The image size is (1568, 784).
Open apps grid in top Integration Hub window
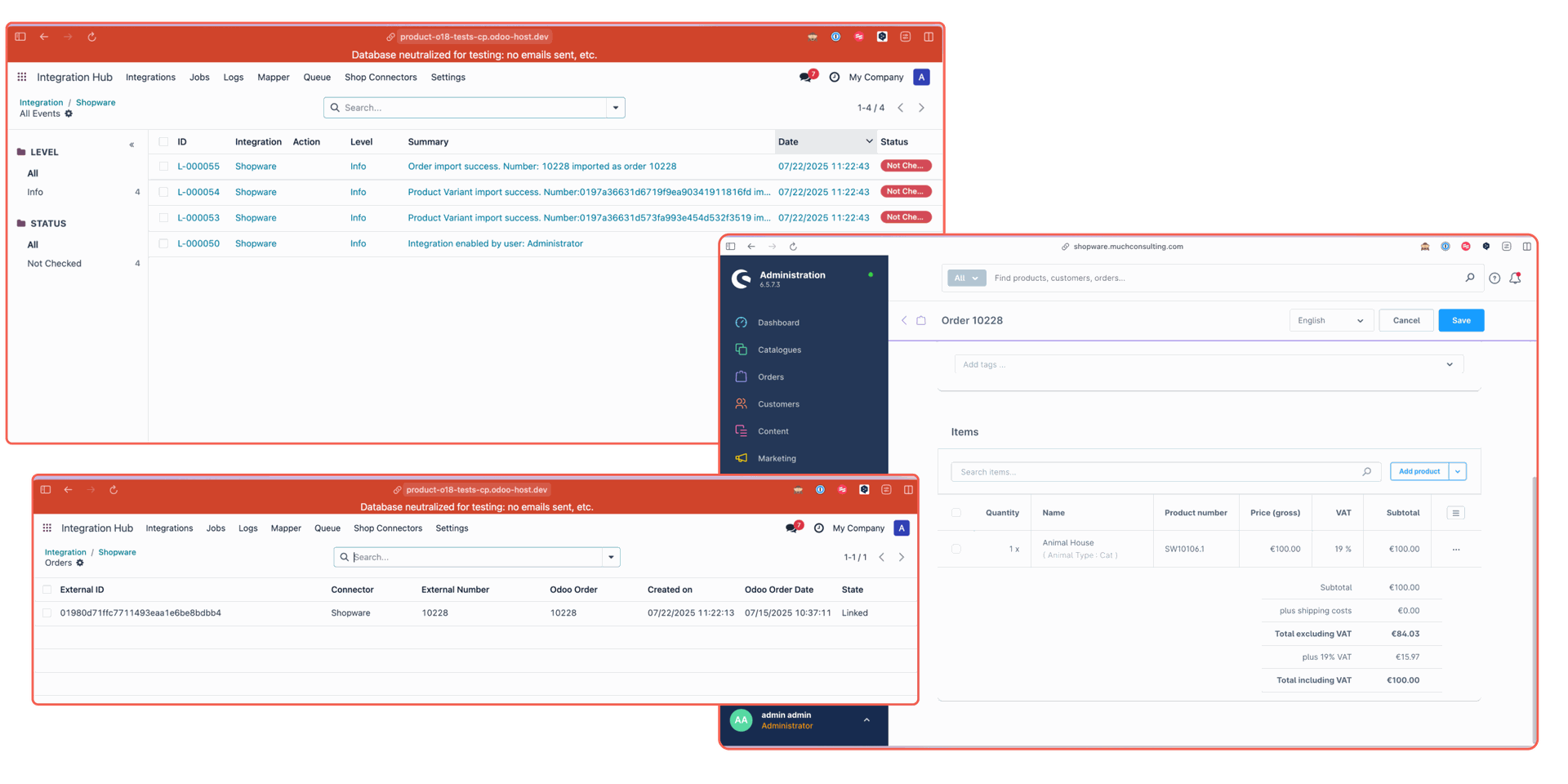pos(22,77)
